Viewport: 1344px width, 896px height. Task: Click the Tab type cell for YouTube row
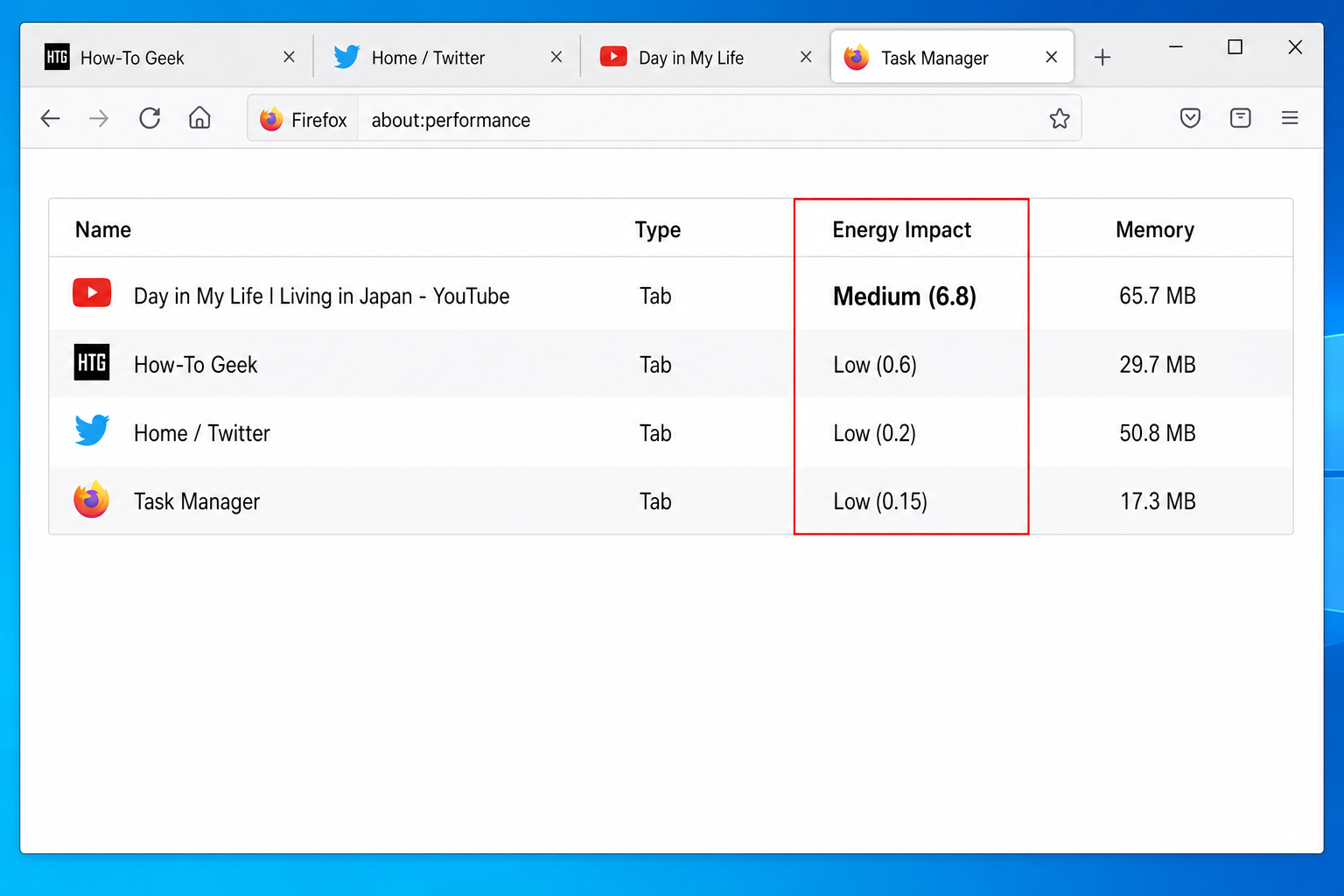tap(655, 296)
